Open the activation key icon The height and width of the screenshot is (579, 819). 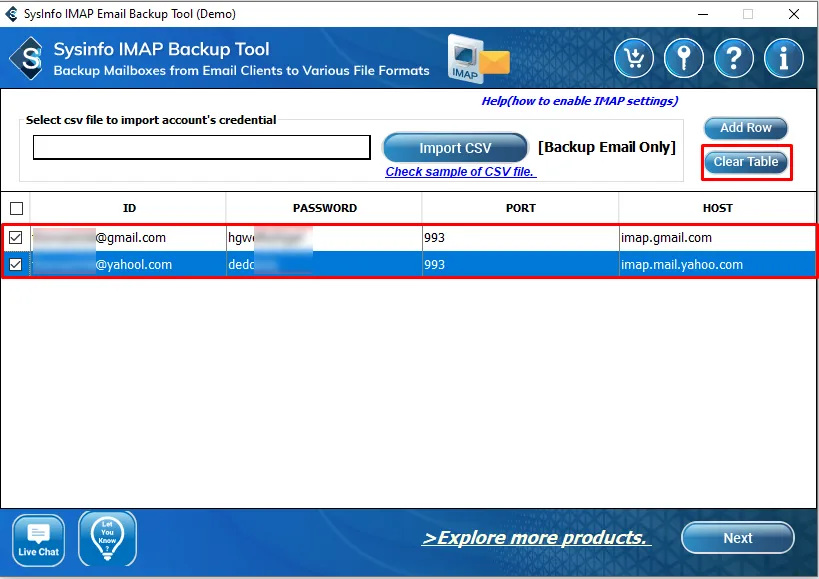pos(684,58)
